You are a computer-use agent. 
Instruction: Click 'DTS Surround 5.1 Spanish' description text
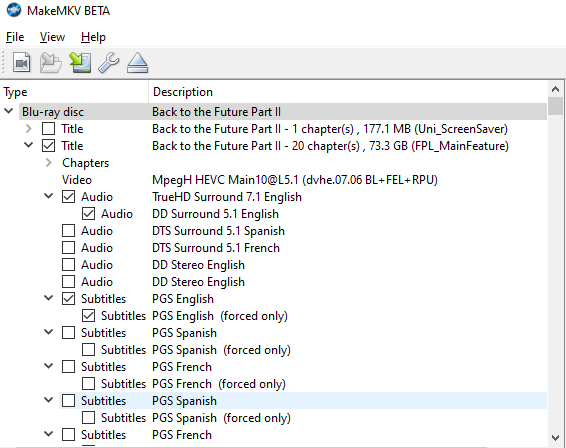tap(218, 231)
